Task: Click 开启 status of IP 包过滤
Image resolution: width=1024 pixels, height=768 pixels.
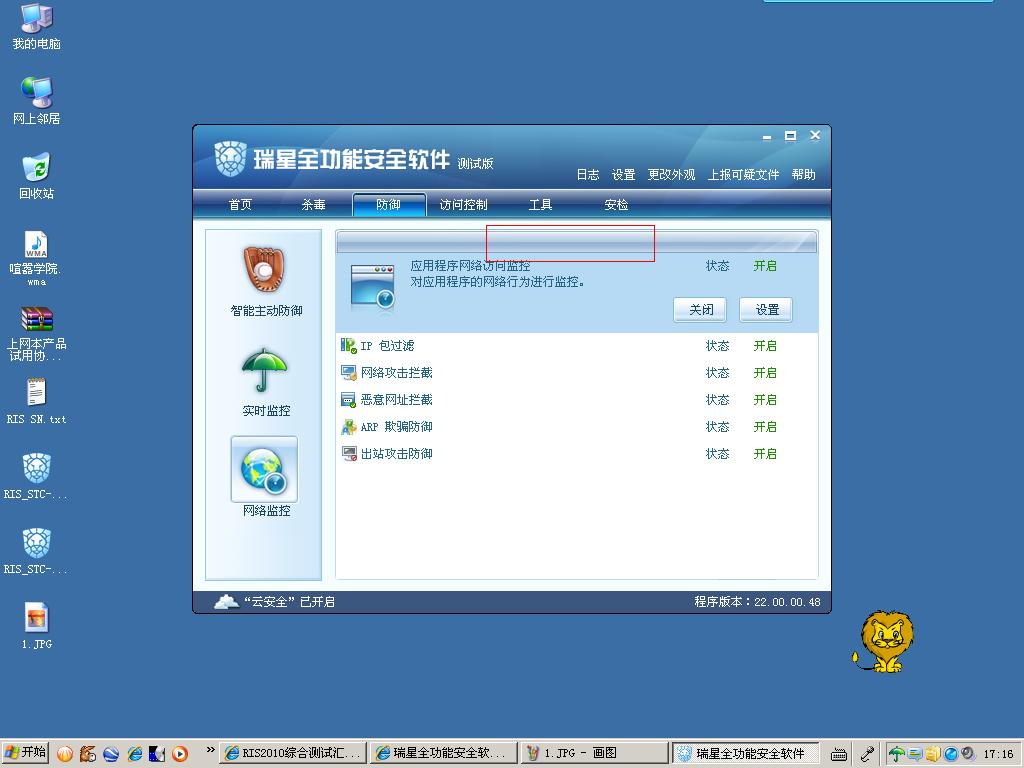Action: pos(765,345)
